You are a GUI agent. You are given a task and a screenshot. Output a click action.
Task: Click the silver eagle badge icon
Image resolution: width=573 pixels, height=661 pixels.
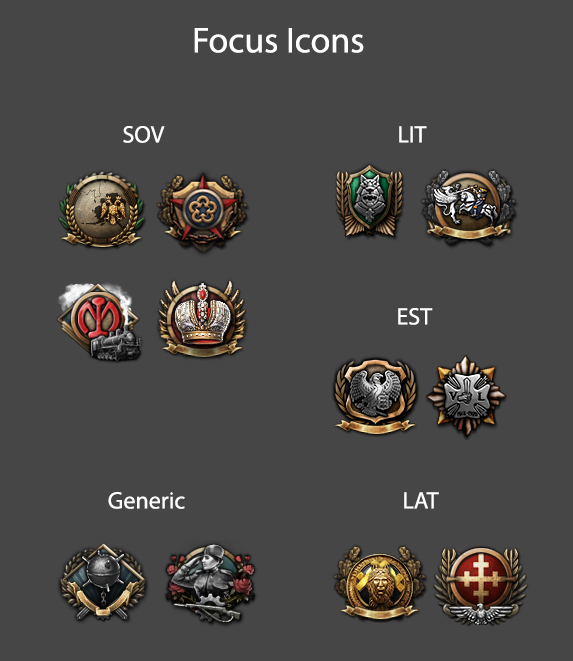pyautogui.click(x=375, y=395)
